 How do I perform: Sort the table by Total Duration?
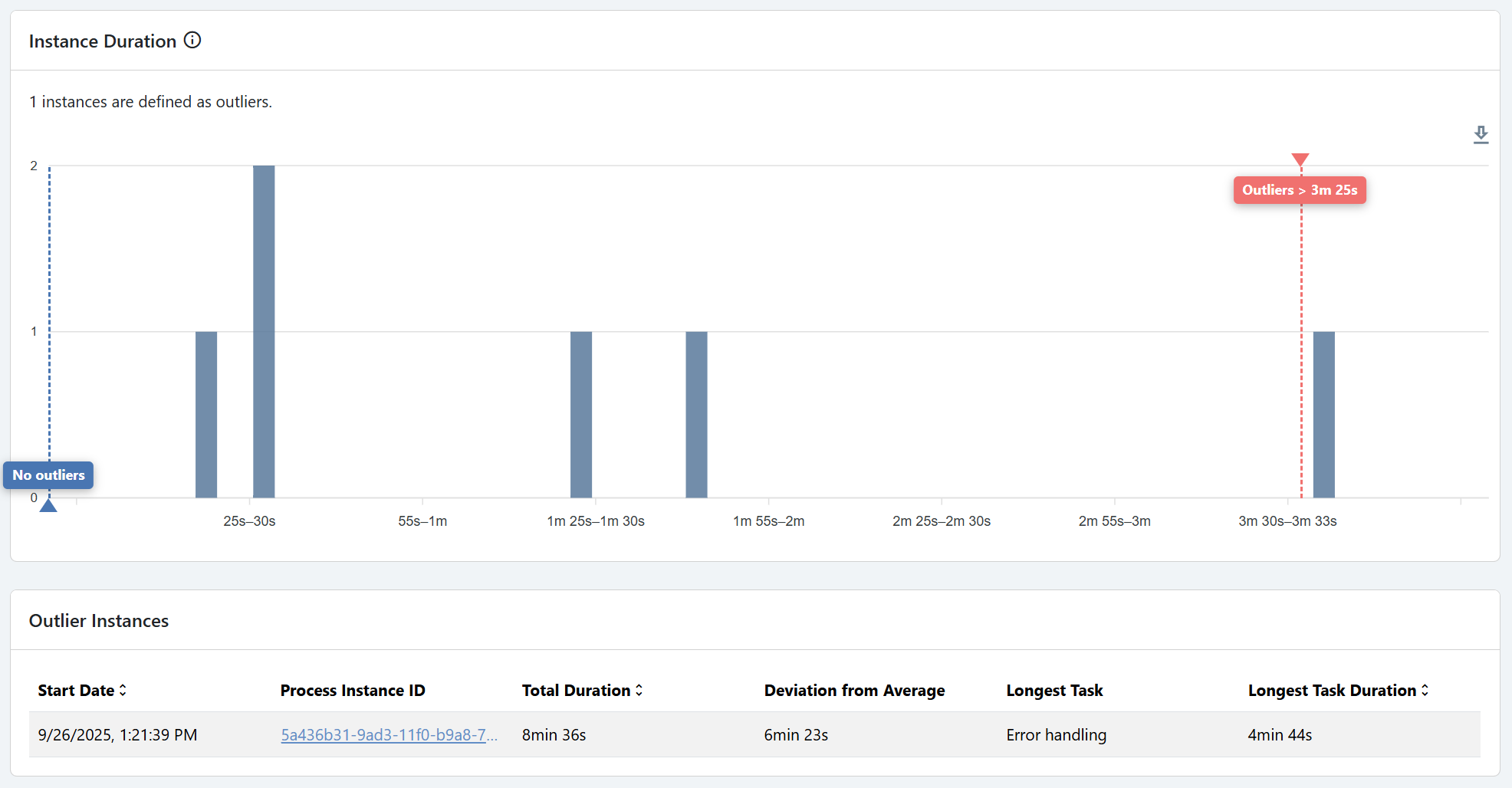[639, 691]
